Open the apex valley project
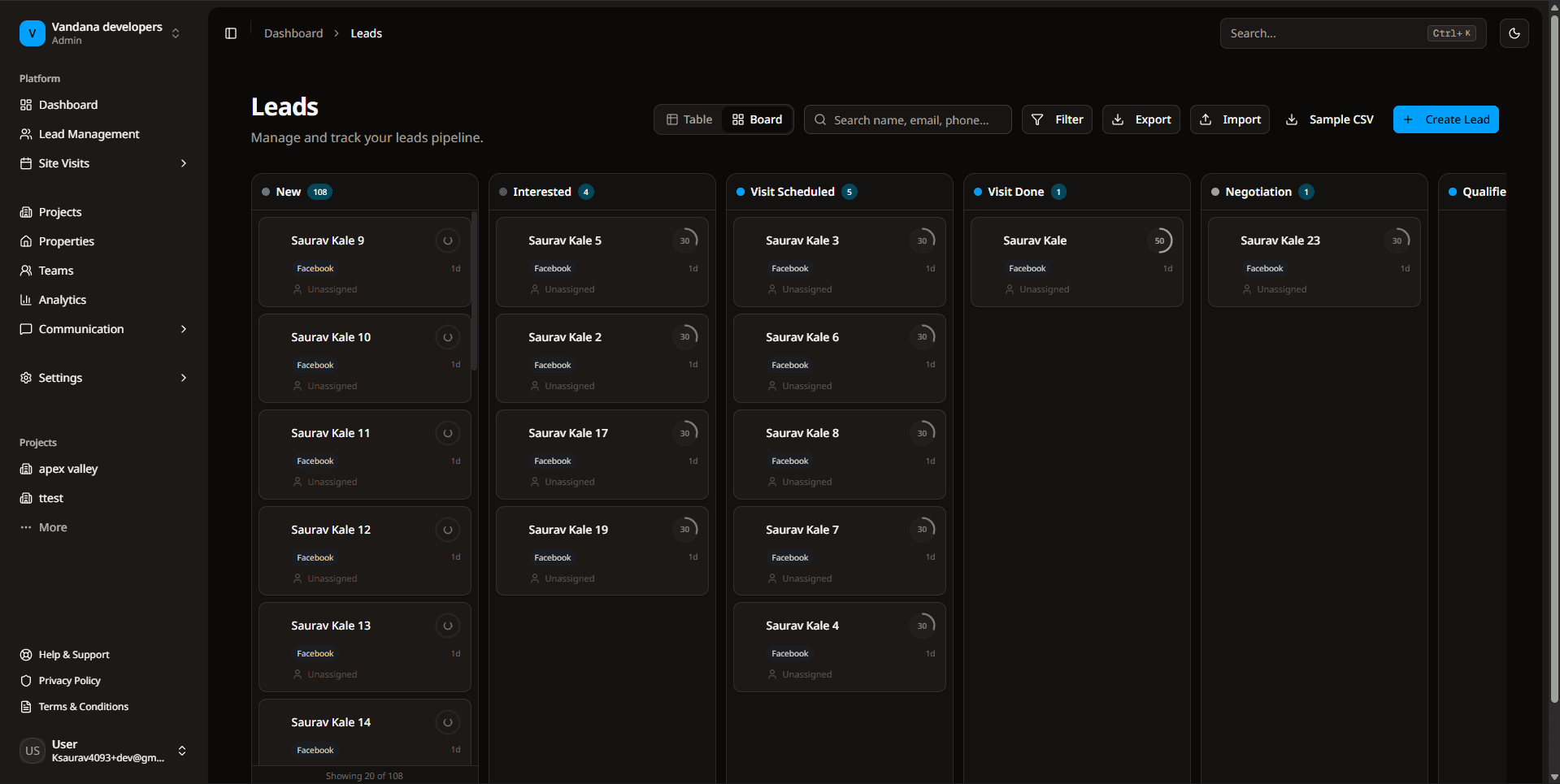 (x=67, y=469)
